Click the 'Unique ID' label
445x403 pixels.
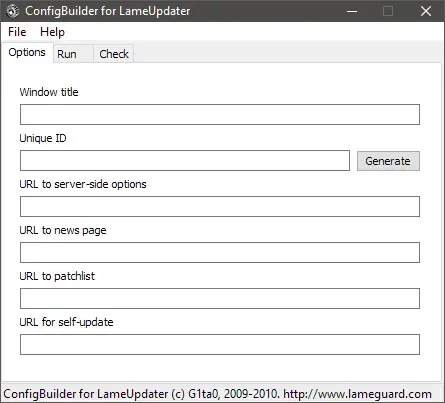(x=43, y=138)
